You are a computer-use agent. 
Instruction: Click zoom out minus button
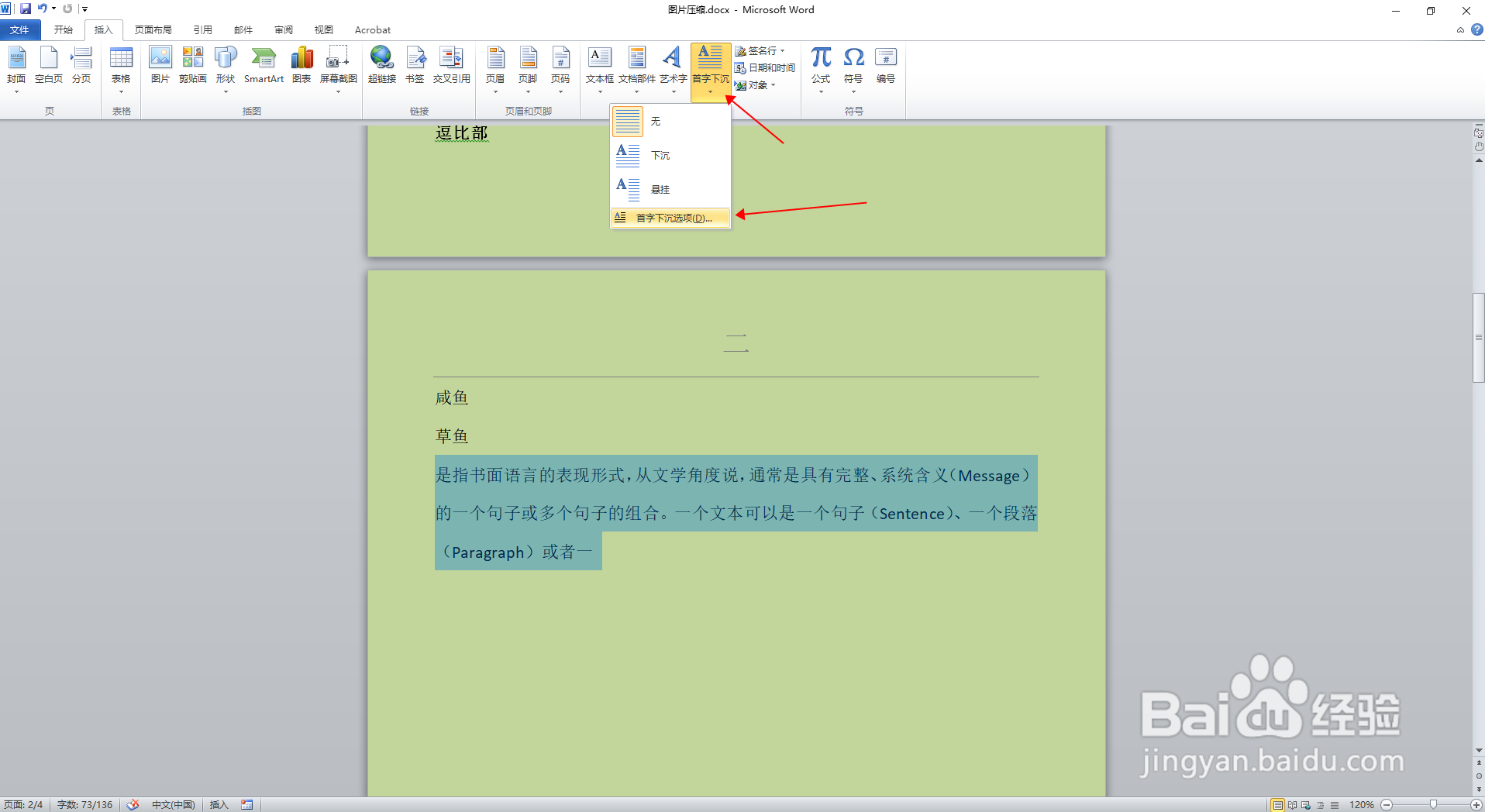point(1387,805)
